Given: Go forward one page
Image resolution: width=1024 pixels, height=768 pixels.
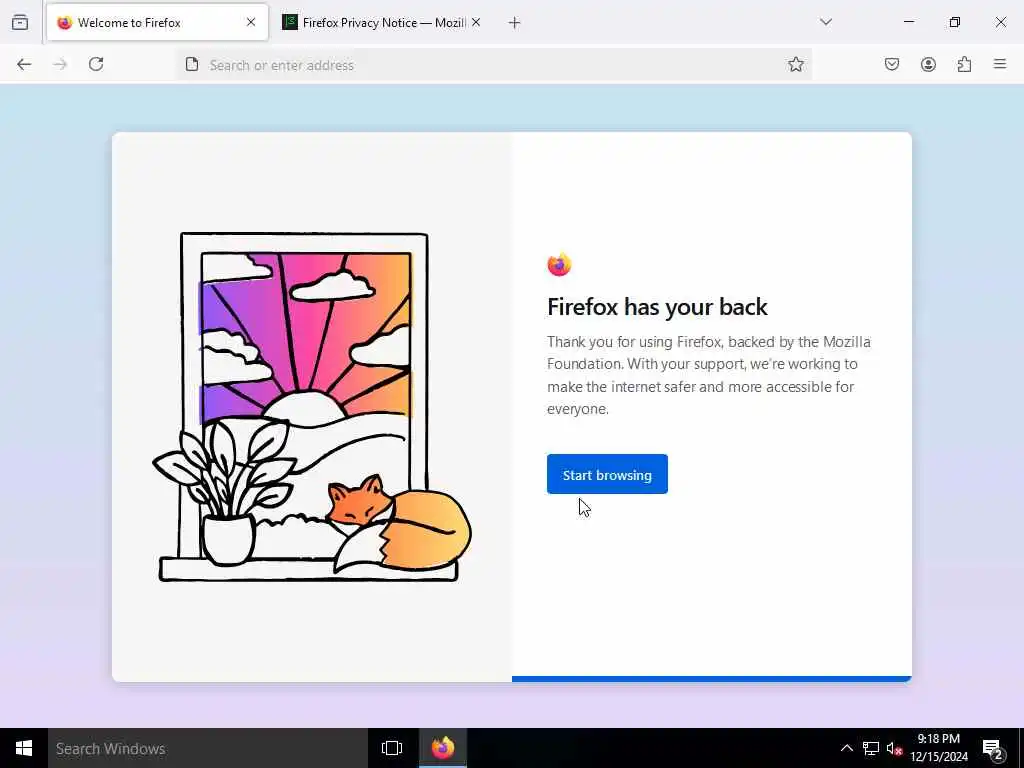Looking at the screenshot, I should [60, 64].
